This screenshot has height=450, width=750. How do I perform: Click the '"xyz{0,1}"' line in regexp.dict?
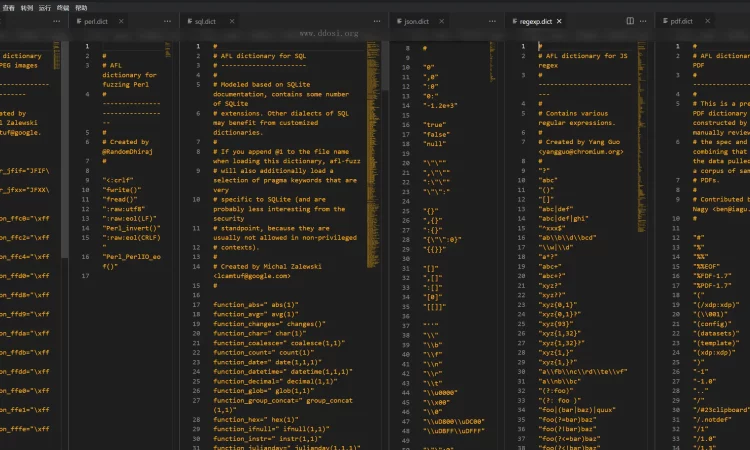click(558, 305)
